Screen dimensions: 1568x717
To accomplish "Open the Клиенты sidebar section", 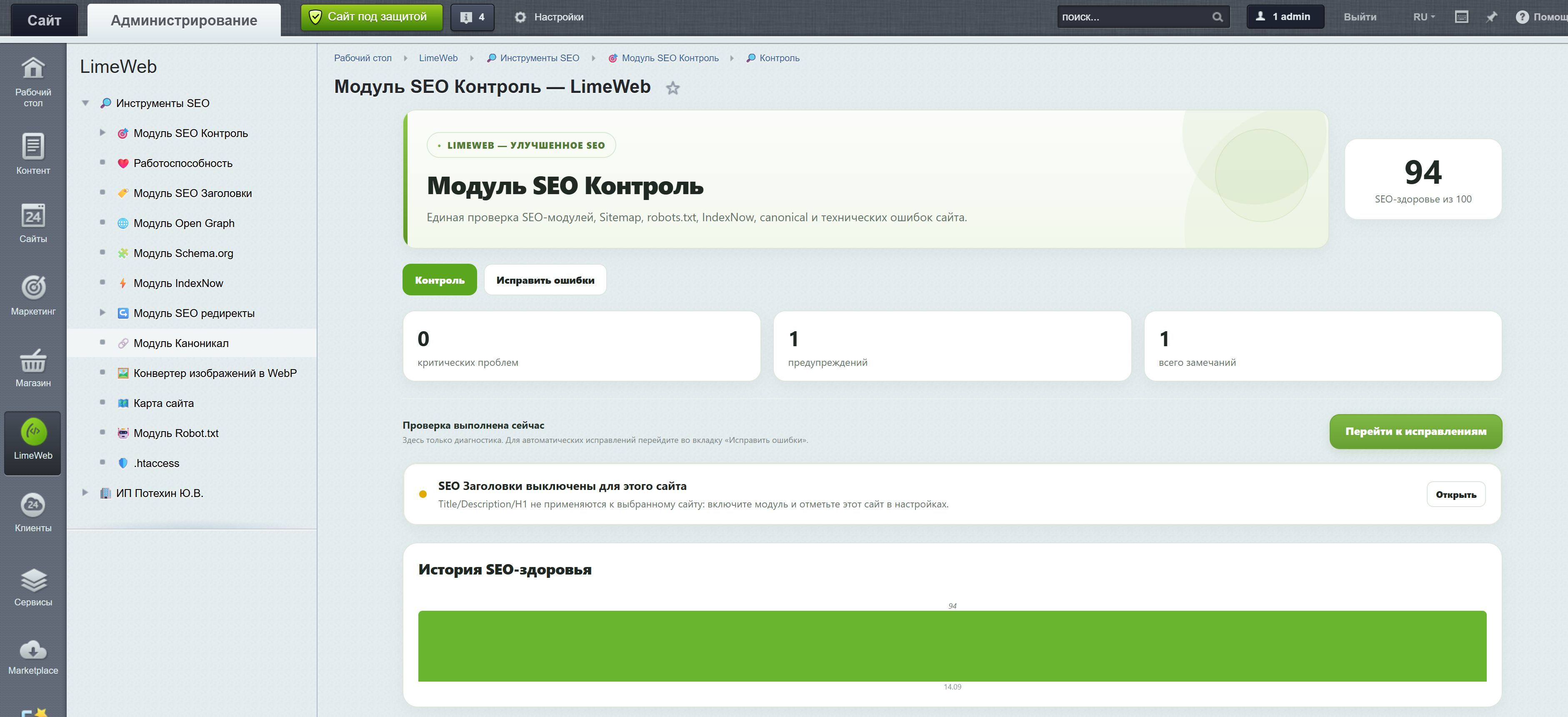I will point(33,512).
